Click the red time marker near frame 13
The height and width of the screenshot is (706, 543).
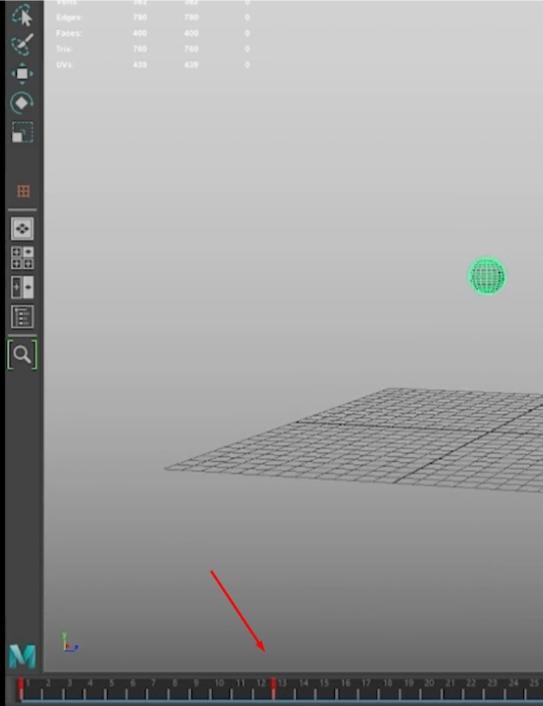273,688
